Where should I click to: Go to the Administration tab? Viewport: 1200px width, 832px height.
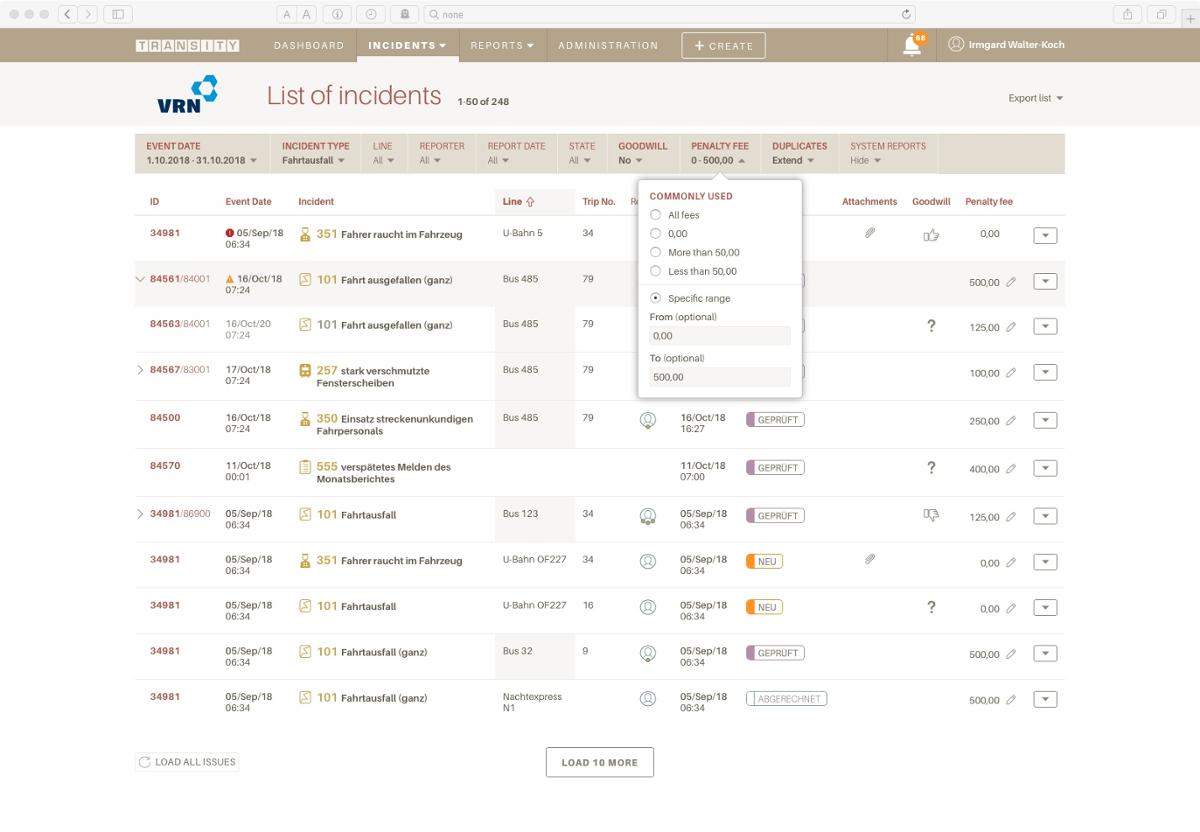[x=608, y=45]
